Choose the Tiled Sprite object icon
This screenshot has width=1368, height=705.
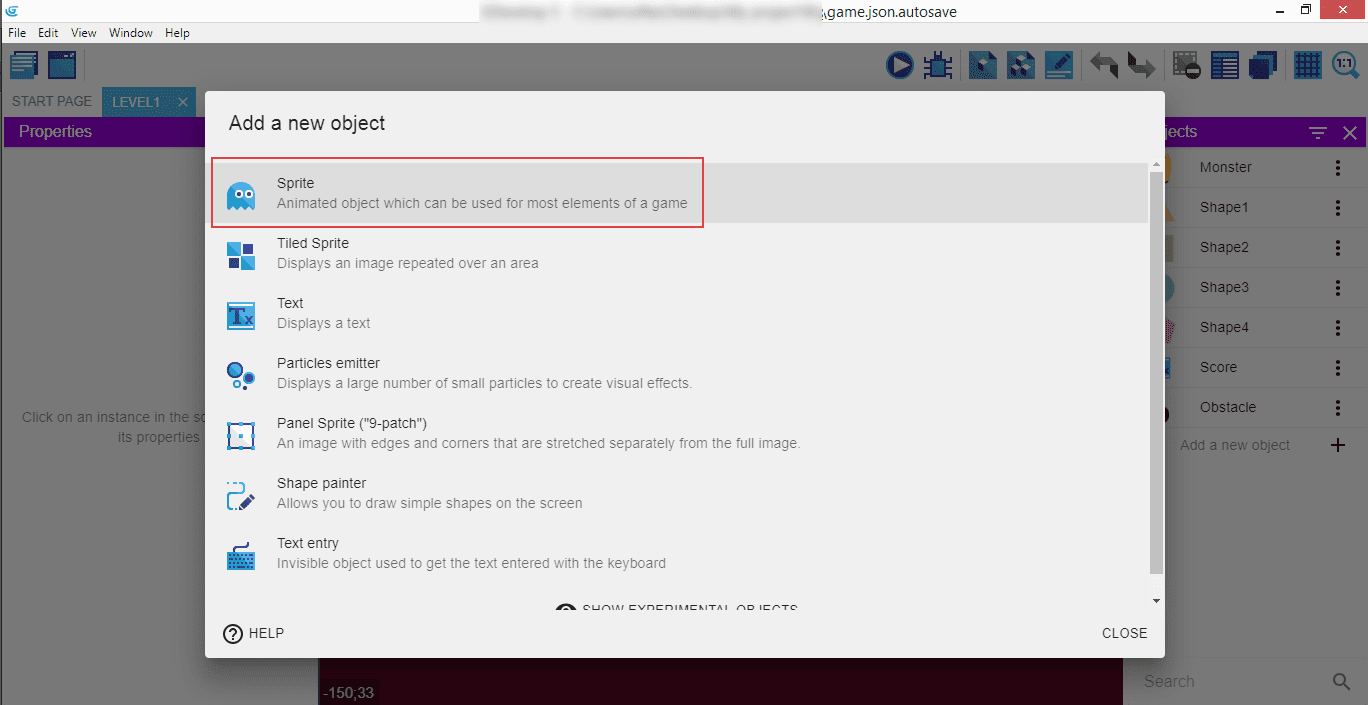click(241, 255)
